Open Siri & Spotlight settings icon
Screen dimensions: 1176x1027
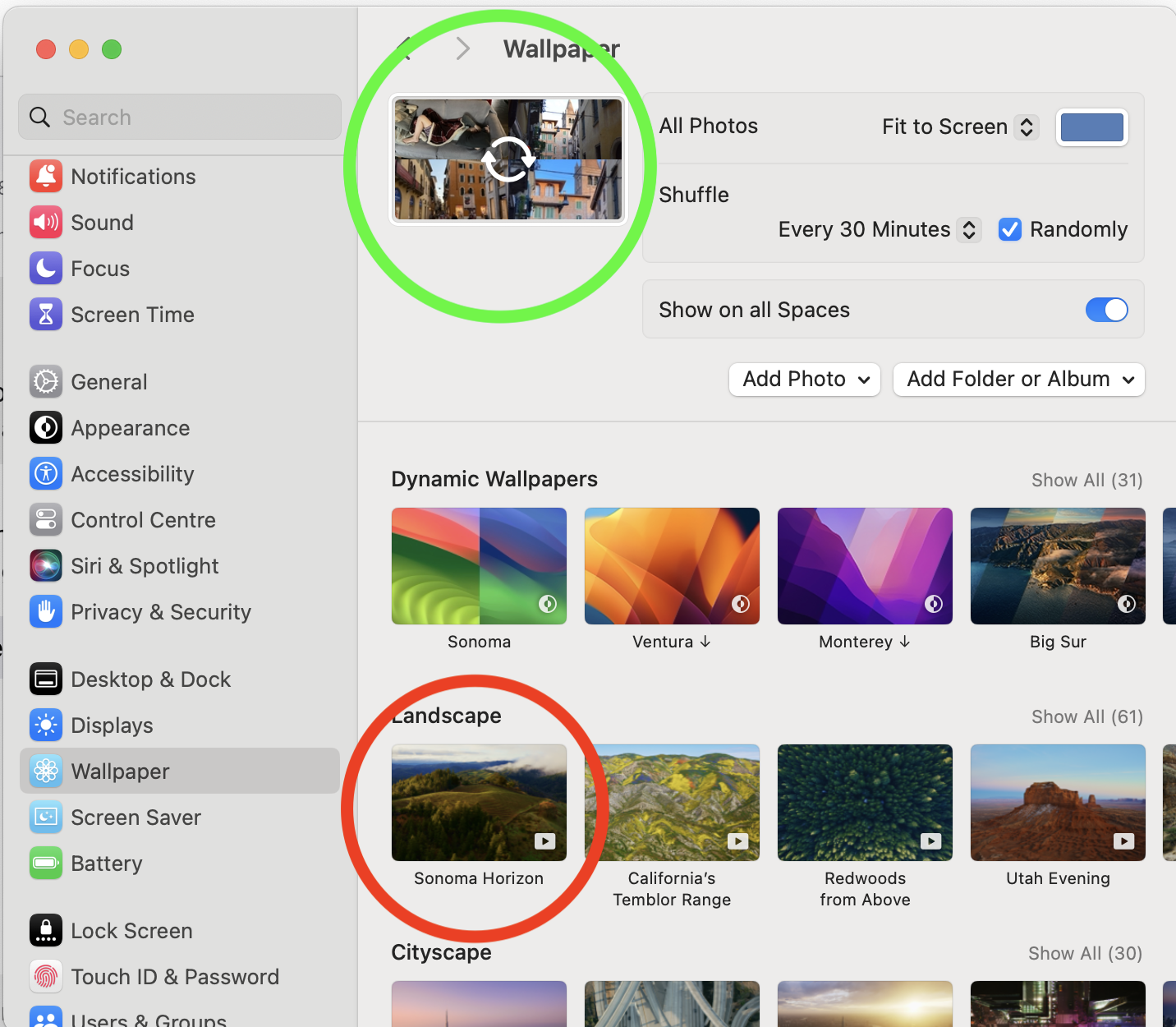click(46, 565)
